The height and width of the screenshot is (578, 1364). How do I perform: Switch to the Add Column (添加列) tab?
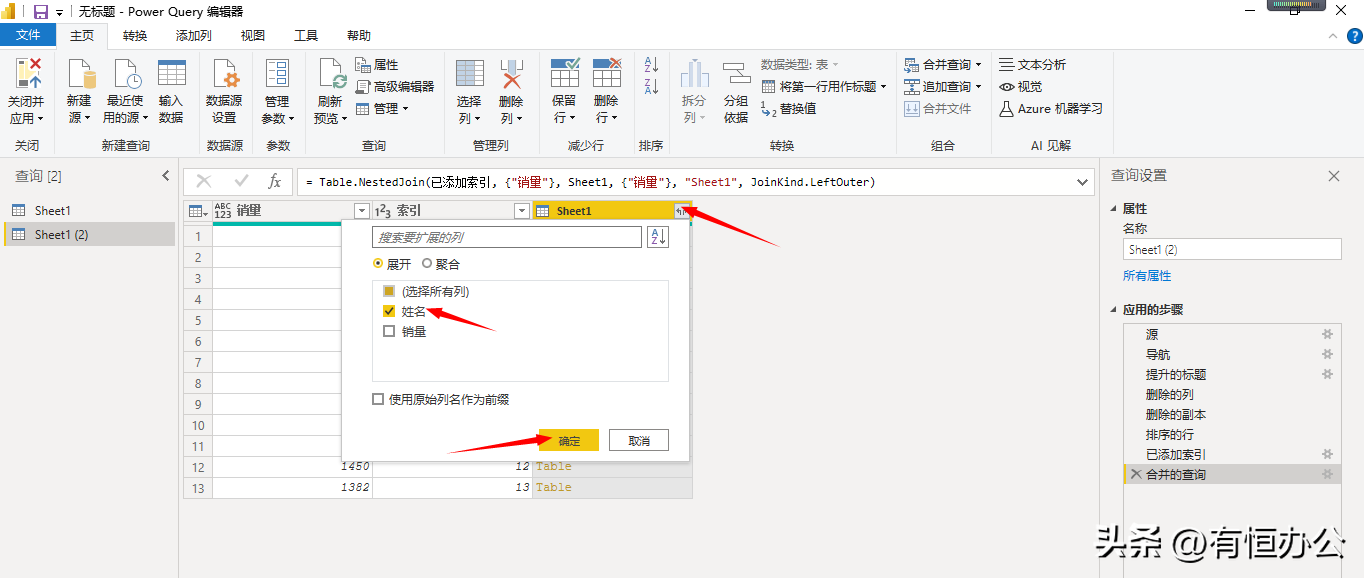pyautogui.click(x=193, y=36)
